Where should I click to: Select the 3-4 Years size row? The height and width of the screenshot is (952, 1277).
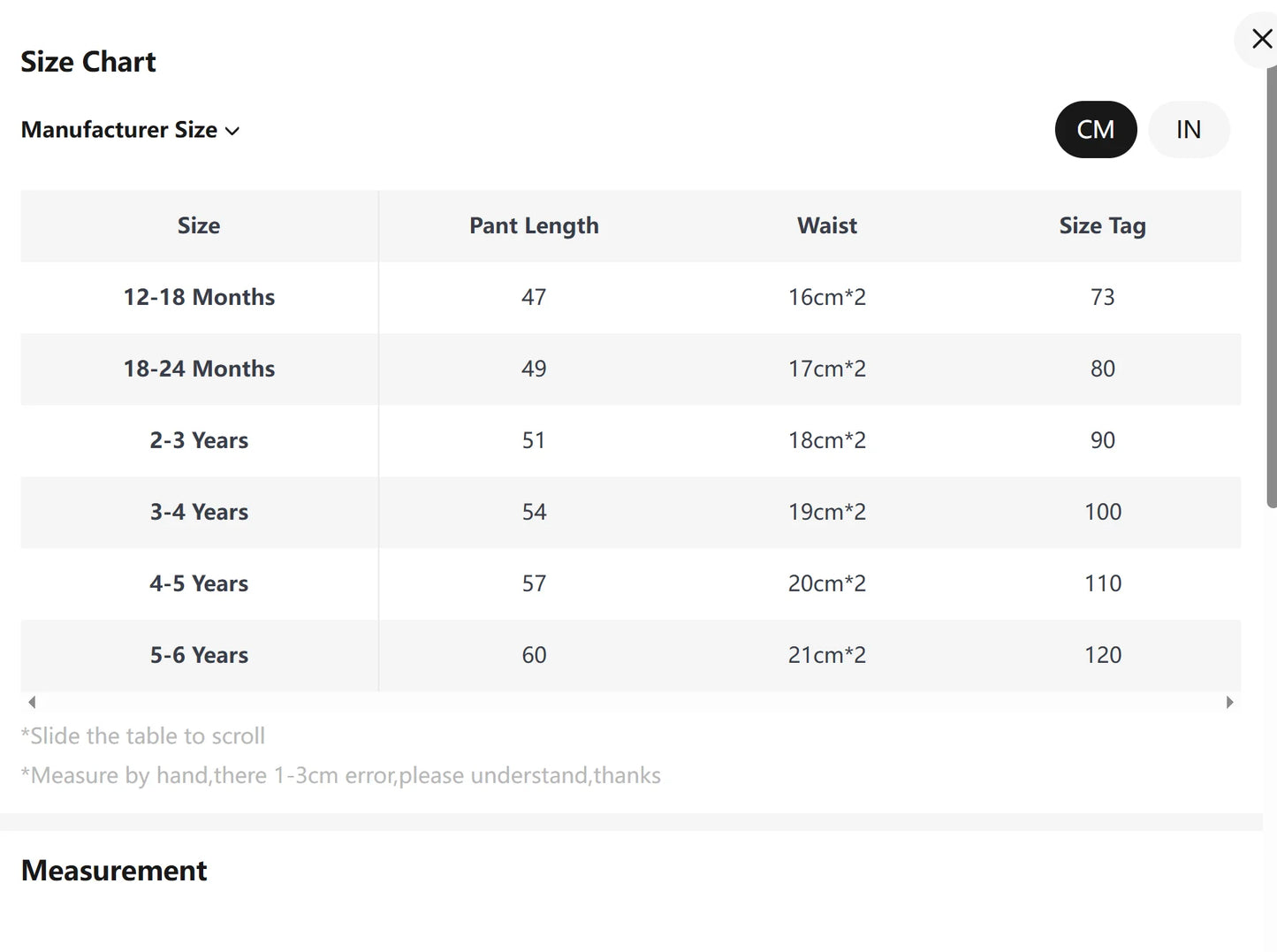(x=199, y=512)
